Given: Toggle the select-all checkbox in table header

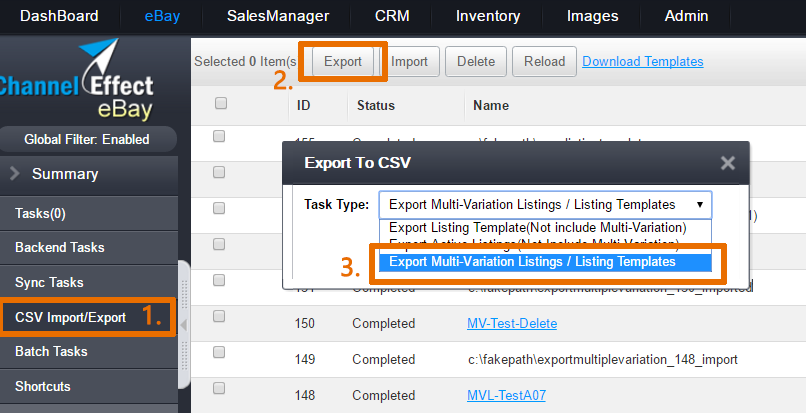Looking at the screenshot, I should click(221, 103).
